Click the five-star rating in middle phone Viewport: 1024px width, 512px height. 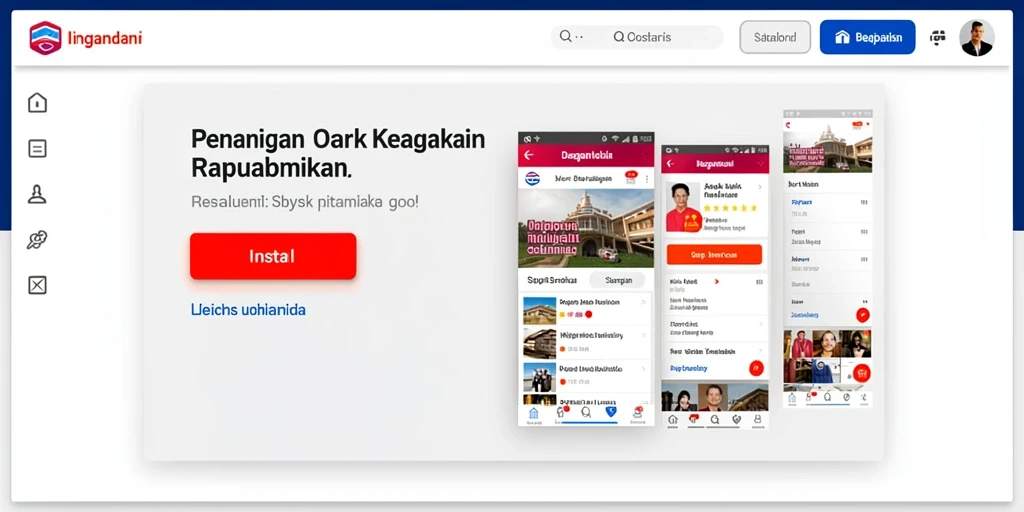730,208
